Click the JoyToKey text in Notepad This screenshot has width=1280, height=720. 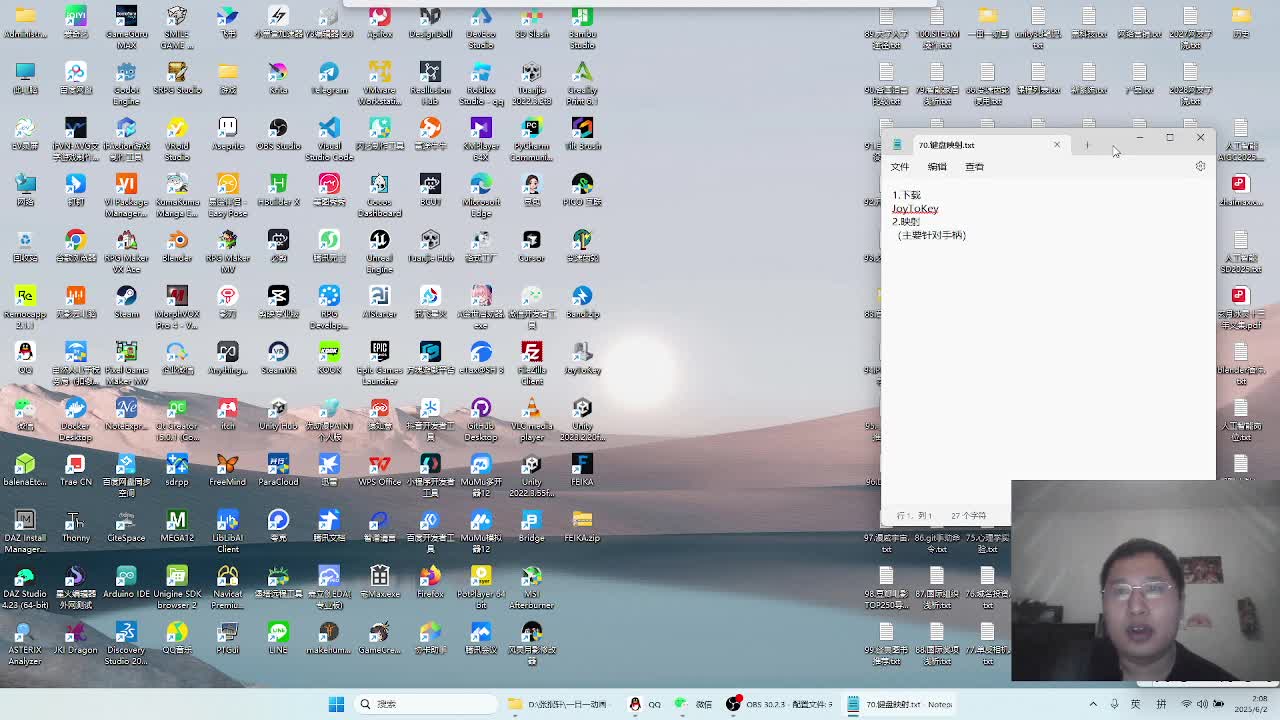point(915,208)
